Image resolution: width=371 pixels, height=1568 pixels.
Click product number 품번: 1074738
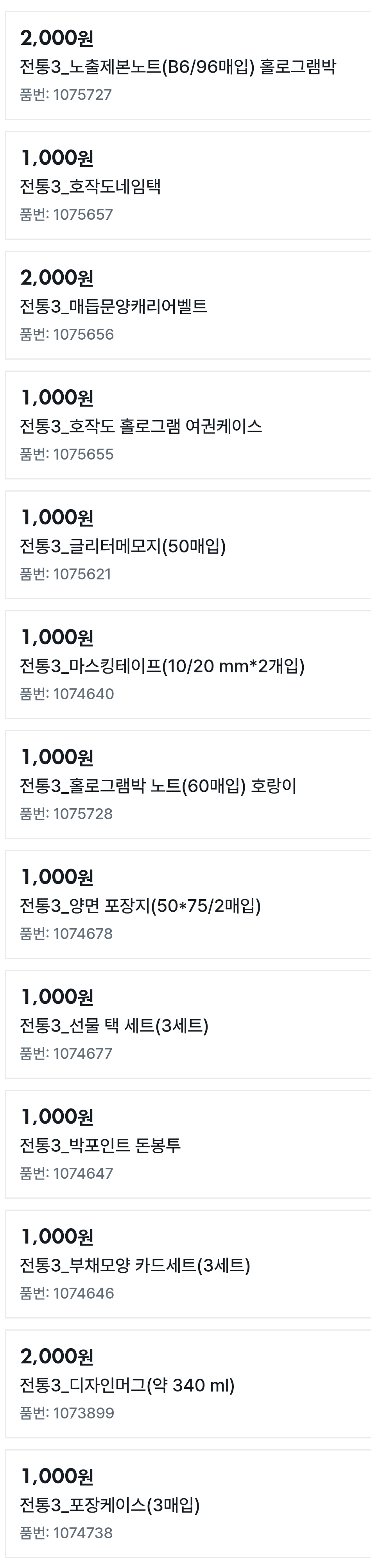66,1533
